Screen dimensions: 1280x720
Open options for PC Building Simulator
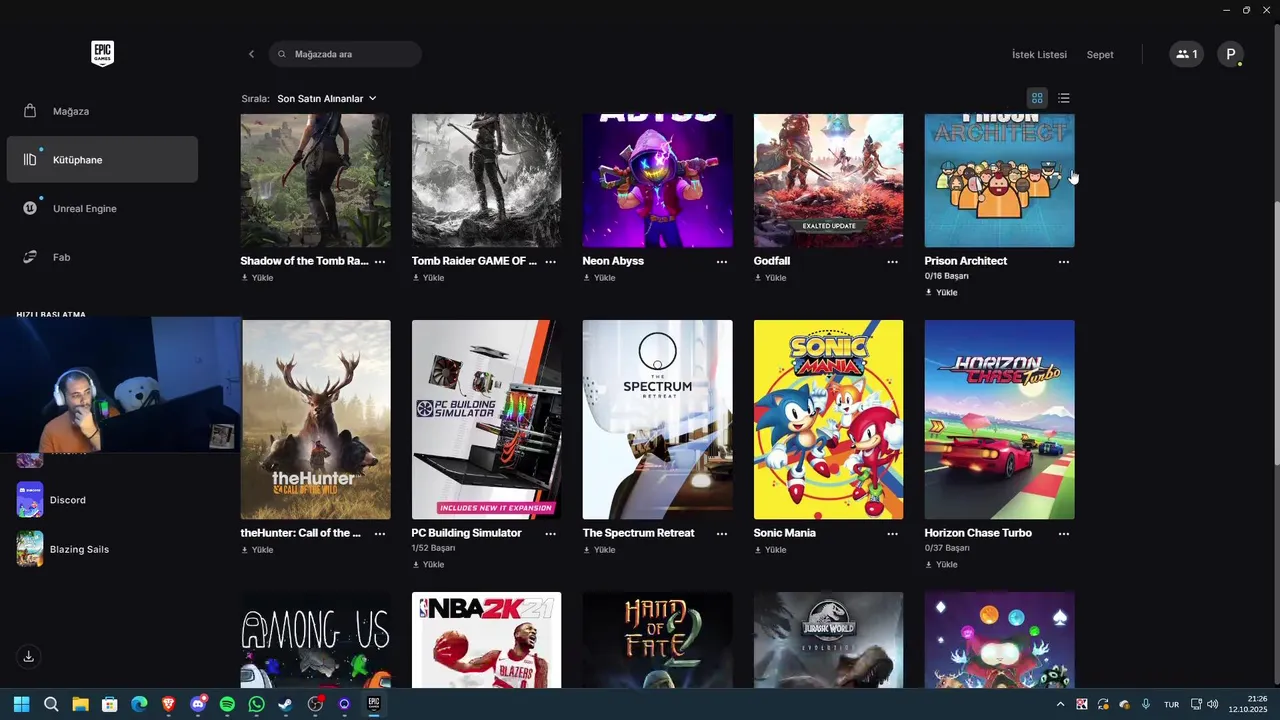[x=551, y=533]
